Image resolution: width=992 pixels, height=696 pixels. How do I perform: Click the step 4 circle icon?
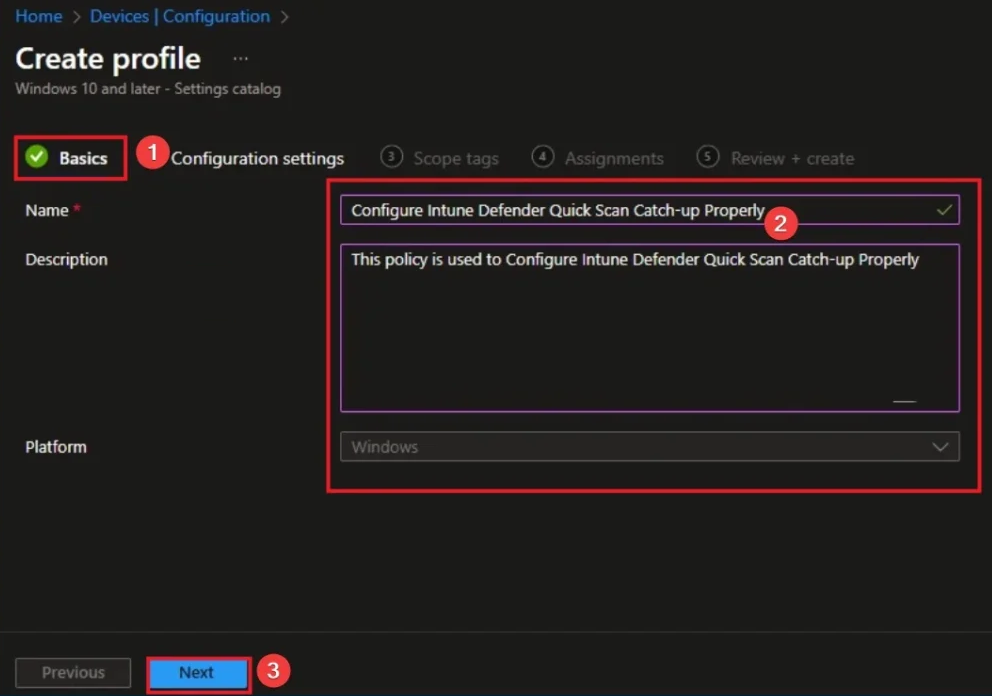(543, 156)
